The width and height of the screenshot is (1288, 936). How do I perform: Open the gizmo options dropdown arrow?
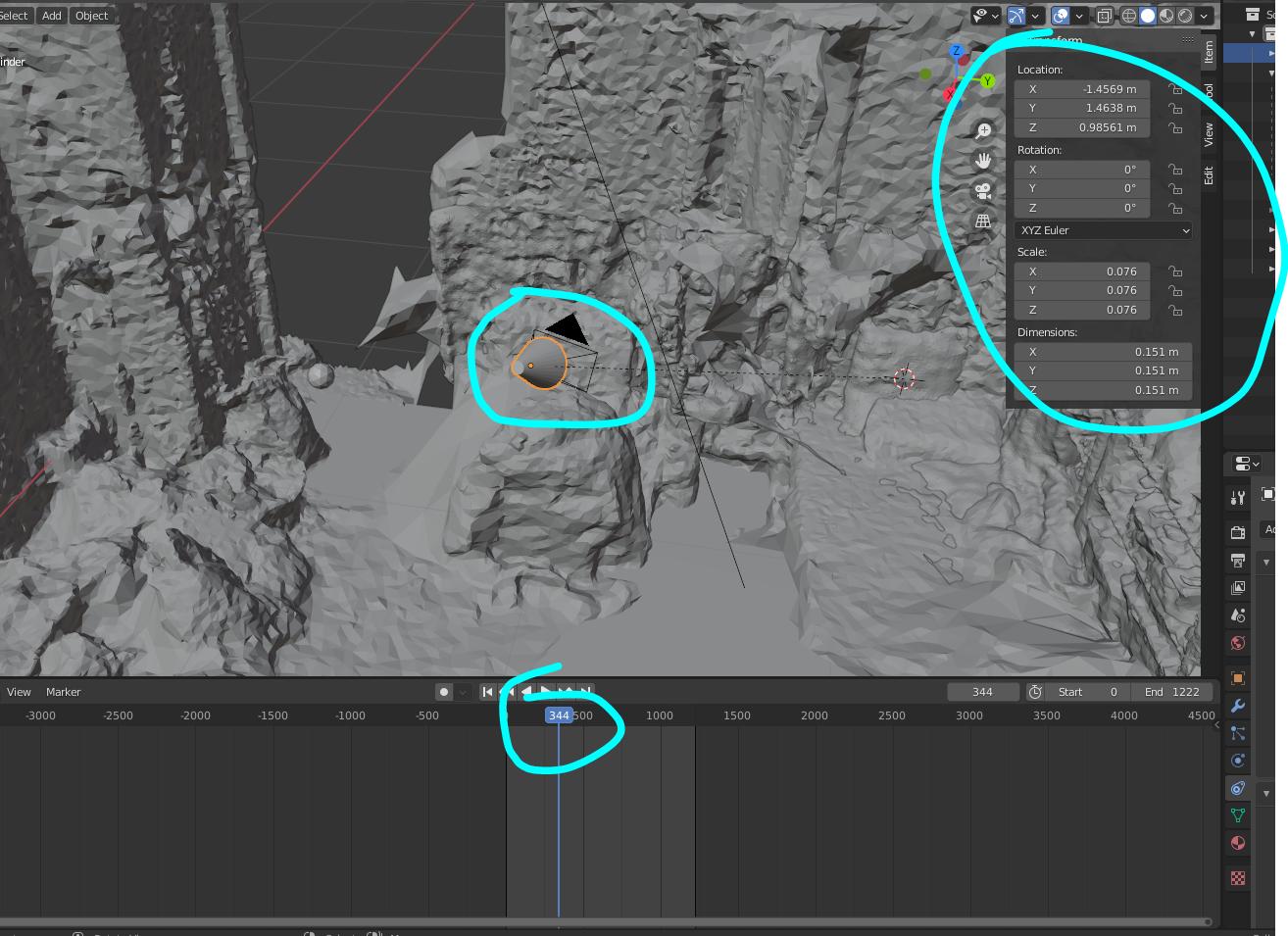(x=1035, y=16)
